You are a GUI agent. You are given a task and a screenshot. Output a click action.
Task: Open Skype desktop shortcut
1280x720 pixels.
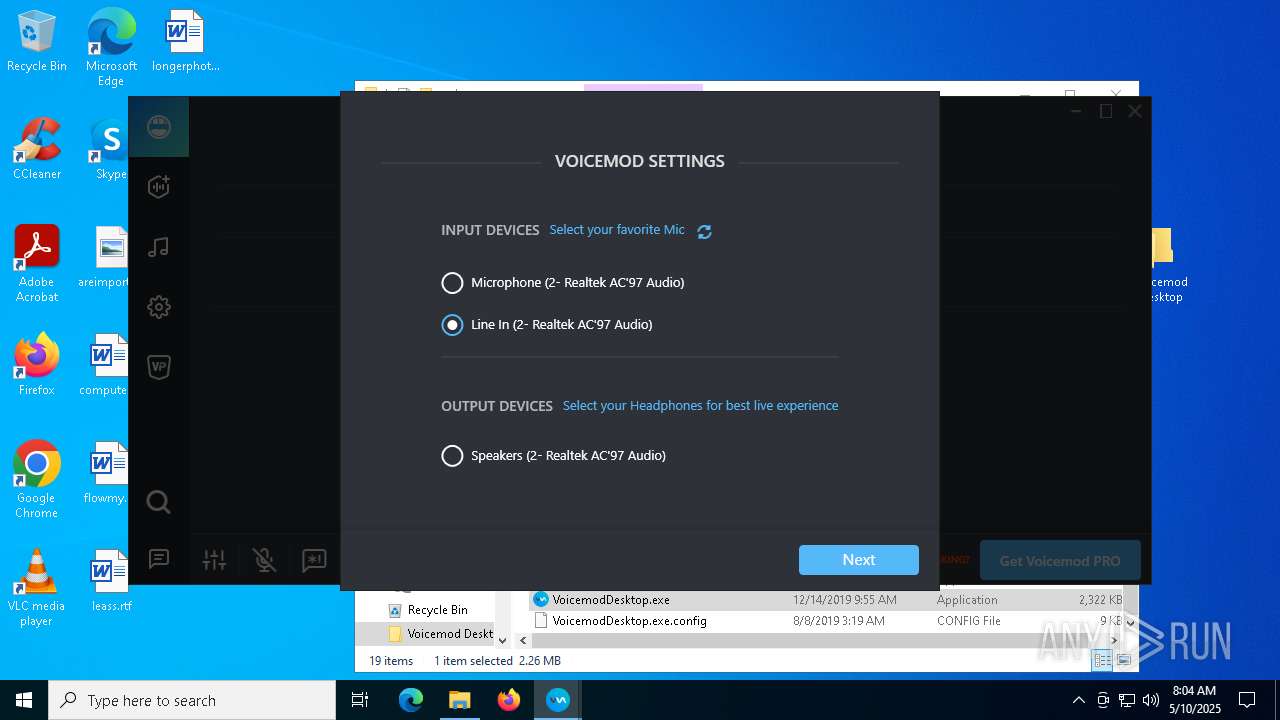111,149
